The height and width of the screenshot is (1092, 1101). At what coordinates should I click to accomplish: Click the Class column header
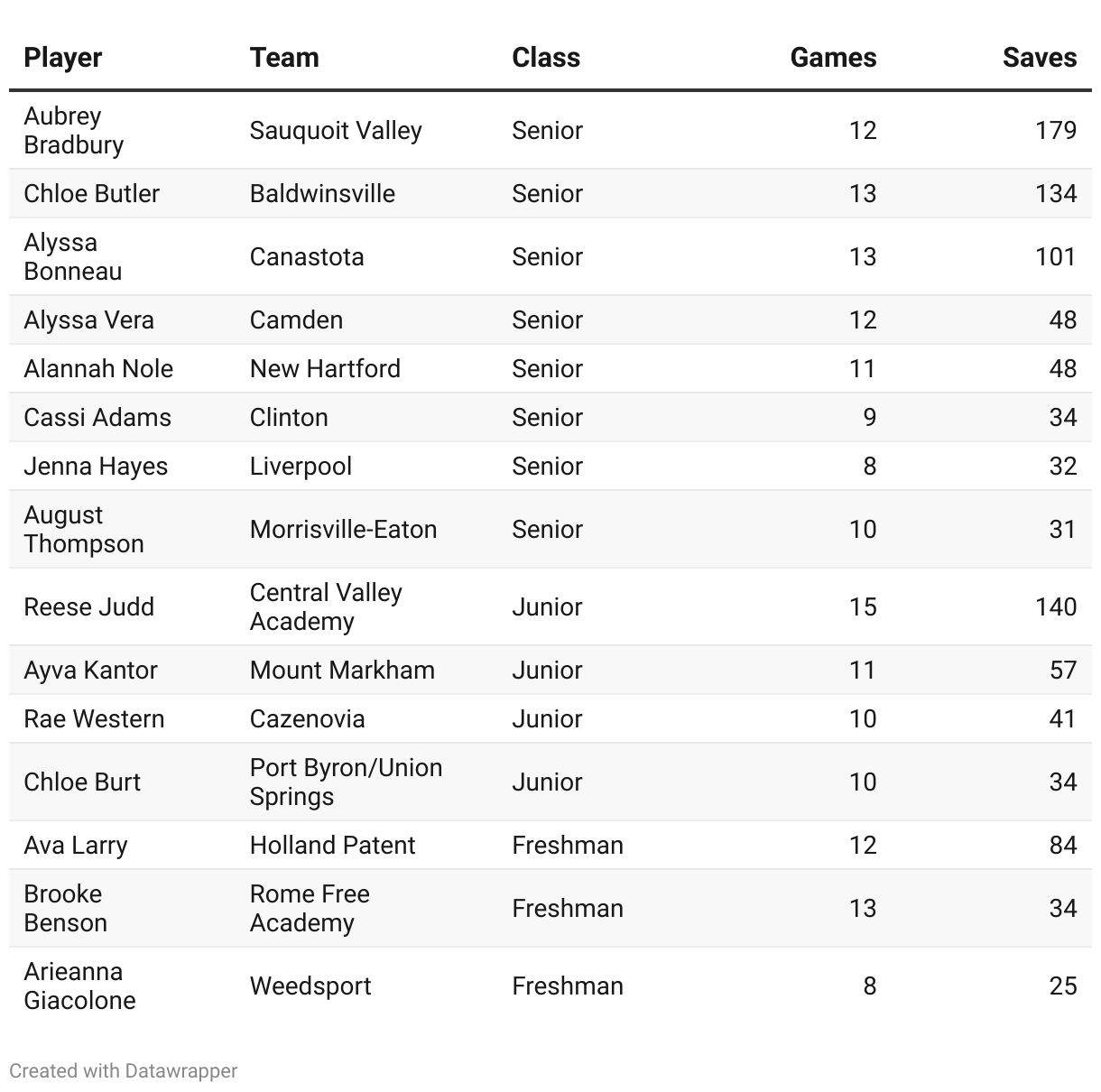point(546,58)
